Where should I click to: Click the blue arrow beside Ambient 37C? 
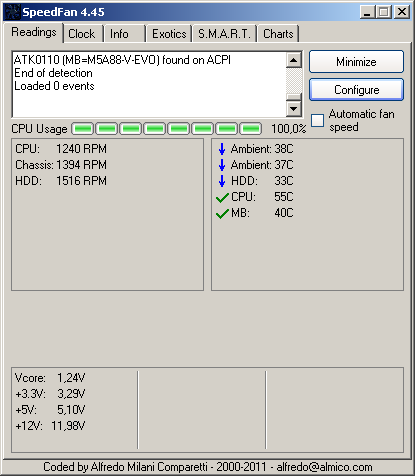click(222, 165)
